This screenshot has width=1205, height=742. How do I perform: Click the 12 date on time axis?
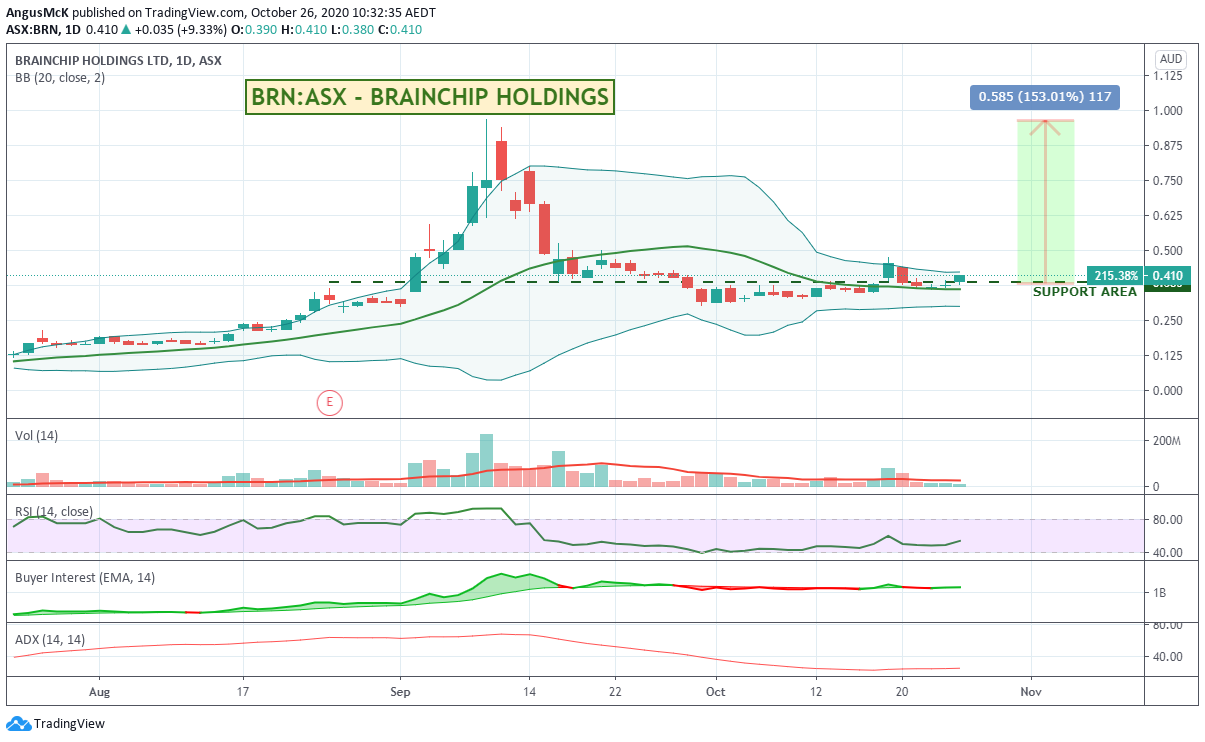point(816,691)
